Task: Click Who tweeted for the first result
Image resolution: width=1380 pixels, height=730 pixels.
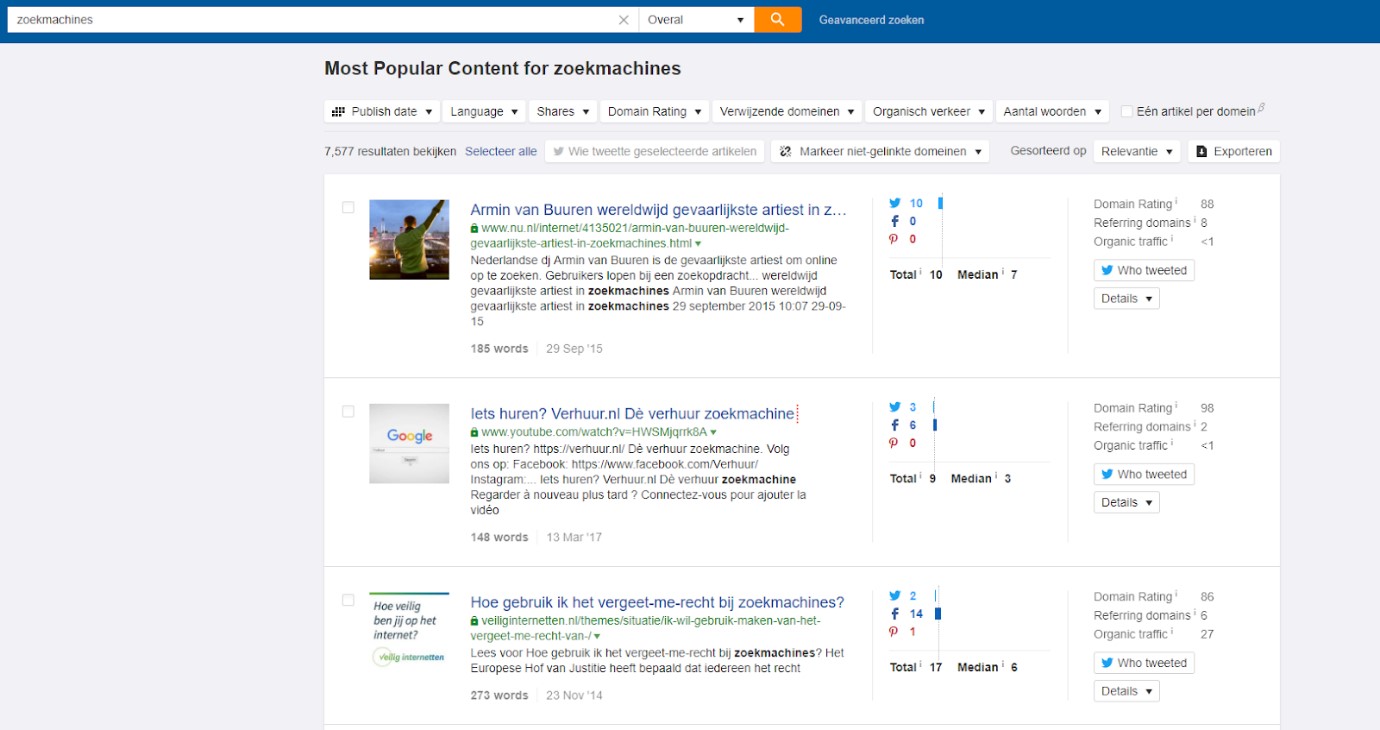Action: pos(1143,270)
